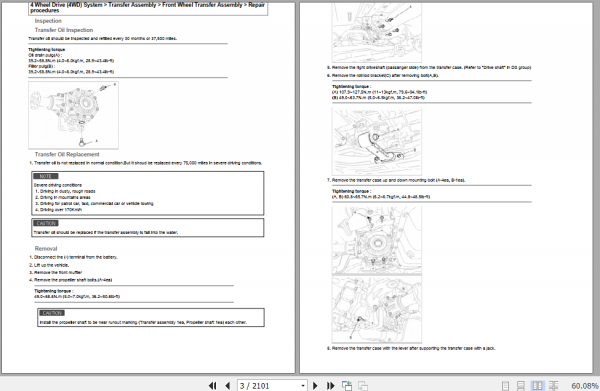Click the 'Removal' heading
Screen dimensions: 600x391
pos(46,248)
